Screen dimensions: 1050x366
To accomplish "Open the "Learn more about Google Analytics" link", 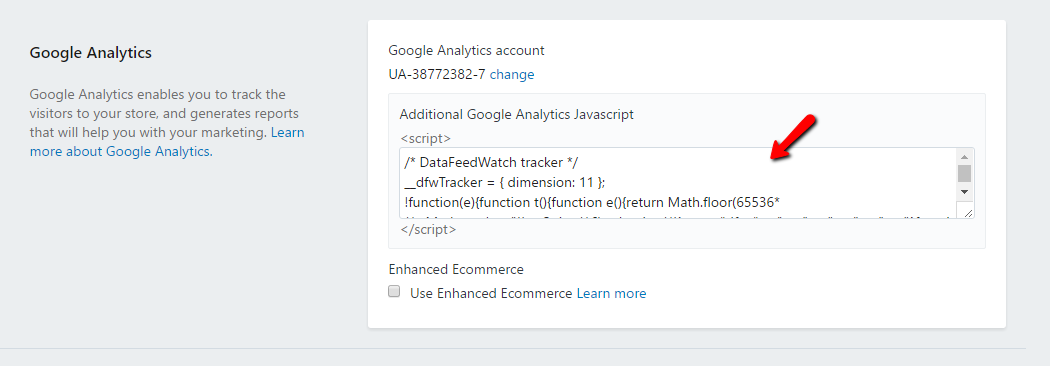I will click(167, 142).
